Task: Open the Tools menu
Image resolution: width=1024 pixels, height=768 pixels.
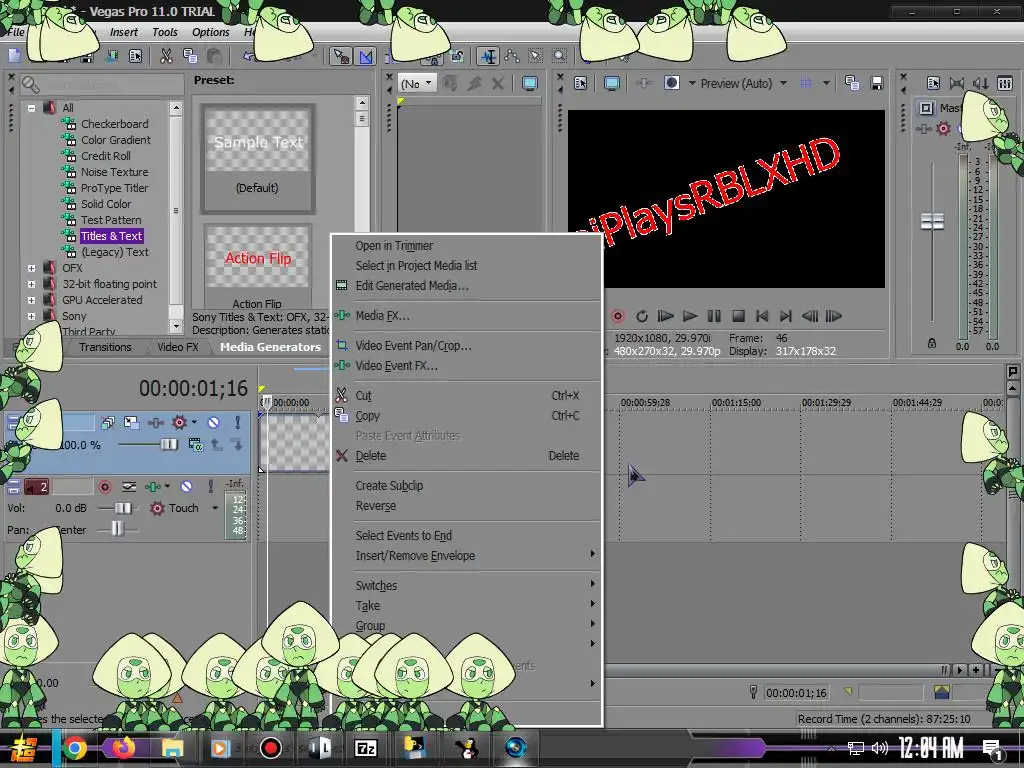Action: pyautogui.click(x=165, y=32)
